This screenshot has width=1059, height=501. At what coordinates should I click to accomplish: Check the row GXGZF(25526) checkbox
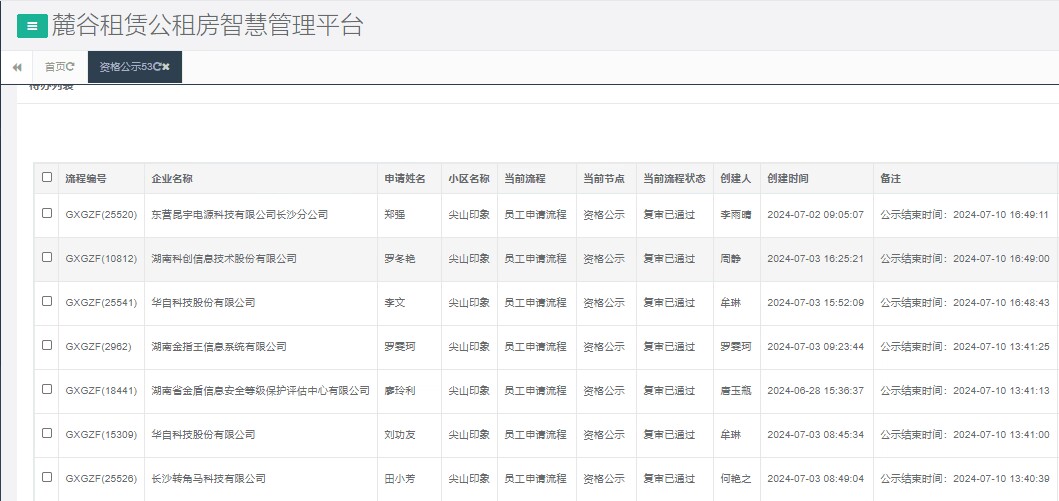47,477
